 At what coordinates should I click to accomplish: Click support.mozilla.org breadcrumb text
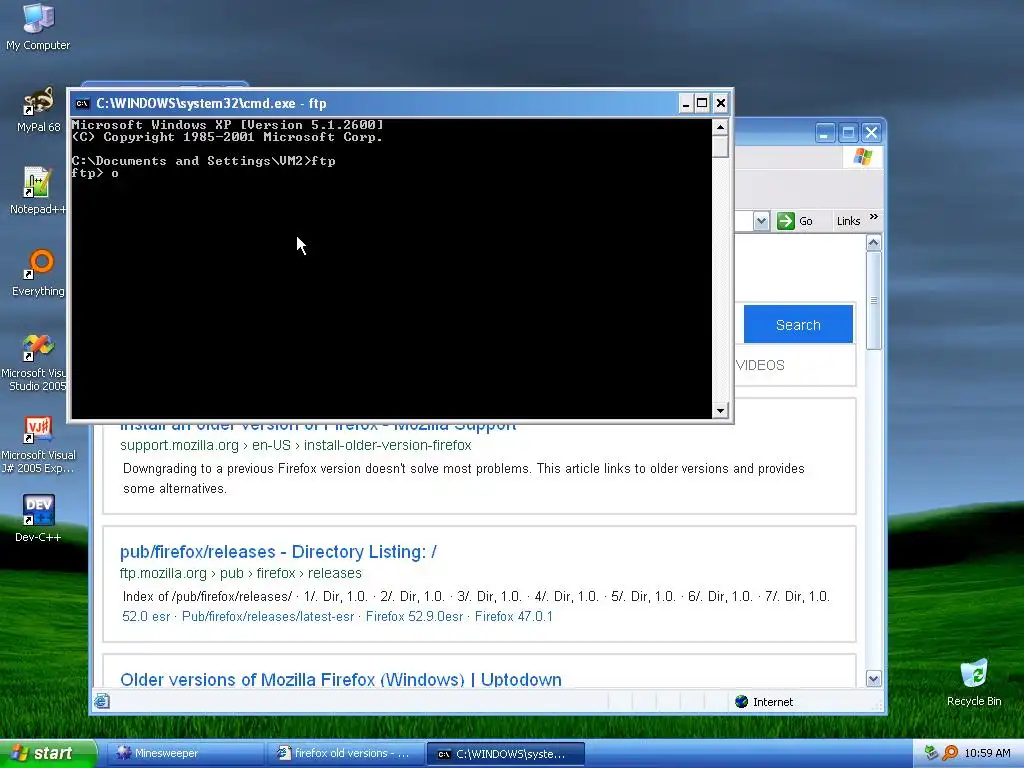click(296, 445)
